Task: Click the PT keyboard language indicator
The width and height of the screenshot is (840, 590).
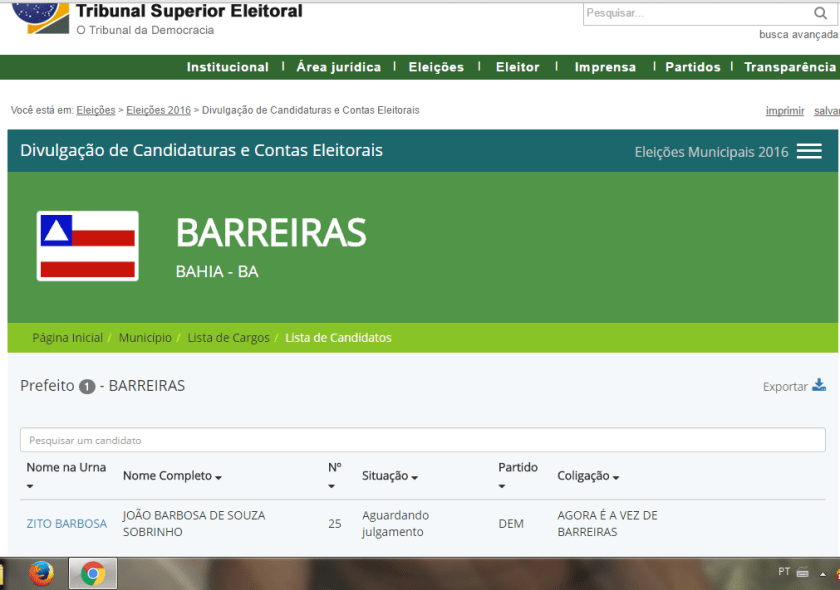Action: [783, 573]
